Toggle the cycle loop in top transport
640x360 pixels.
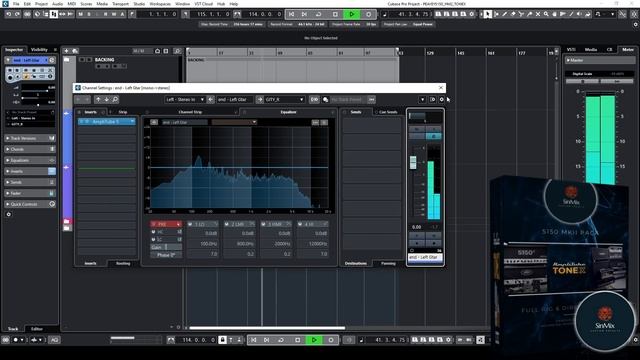(318, 14)
